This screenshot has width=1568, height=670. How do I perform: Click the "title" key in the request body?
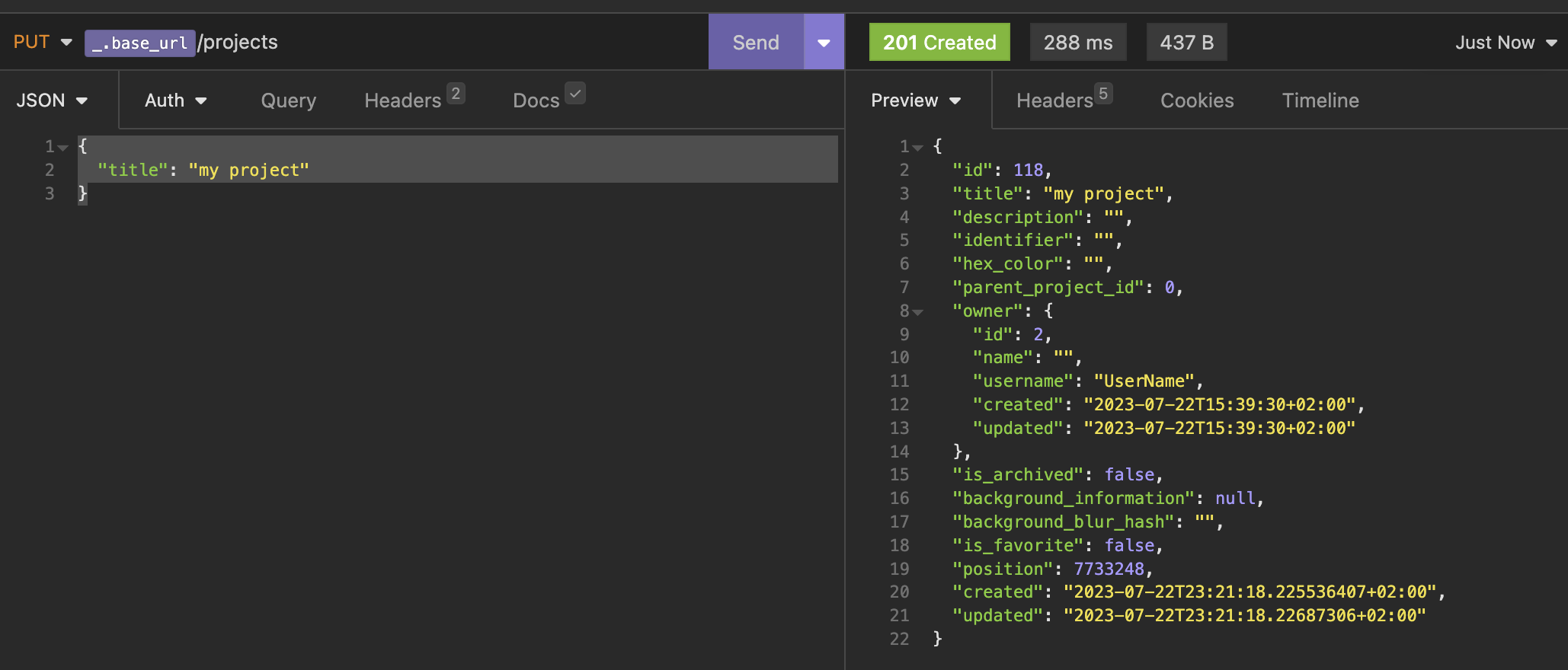pyautogui.click(x=133, y=170)
